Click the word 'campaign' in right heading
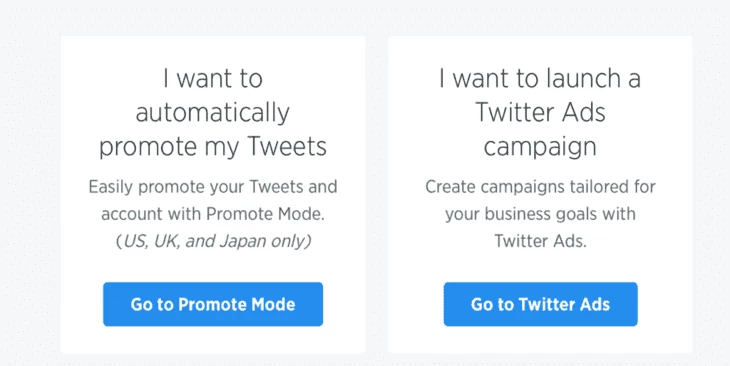 (x=540, y=147)
